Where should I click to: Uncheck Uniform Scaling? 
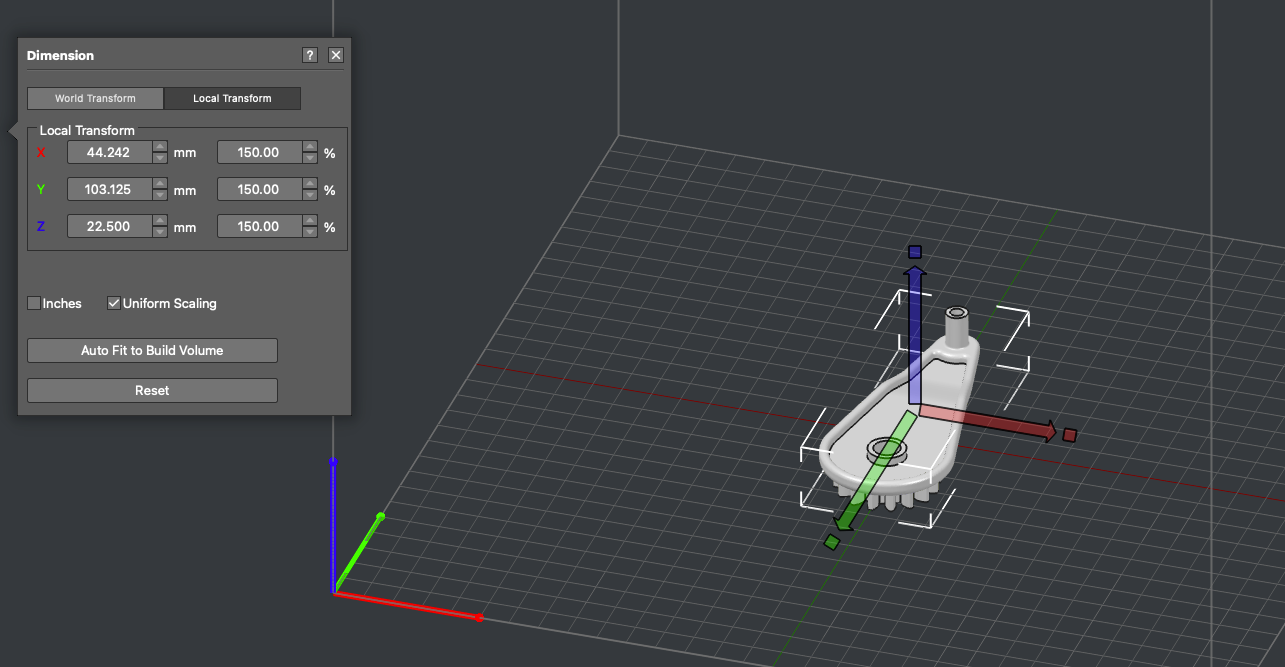(x=114, y=303)
